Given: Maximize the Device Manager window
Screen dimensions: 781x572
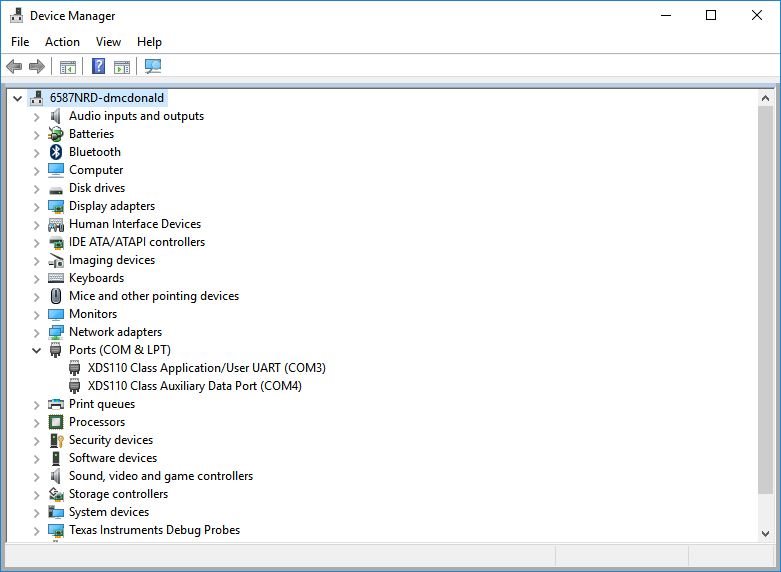Looking at the screenshot, I should [x=711, y=15].
